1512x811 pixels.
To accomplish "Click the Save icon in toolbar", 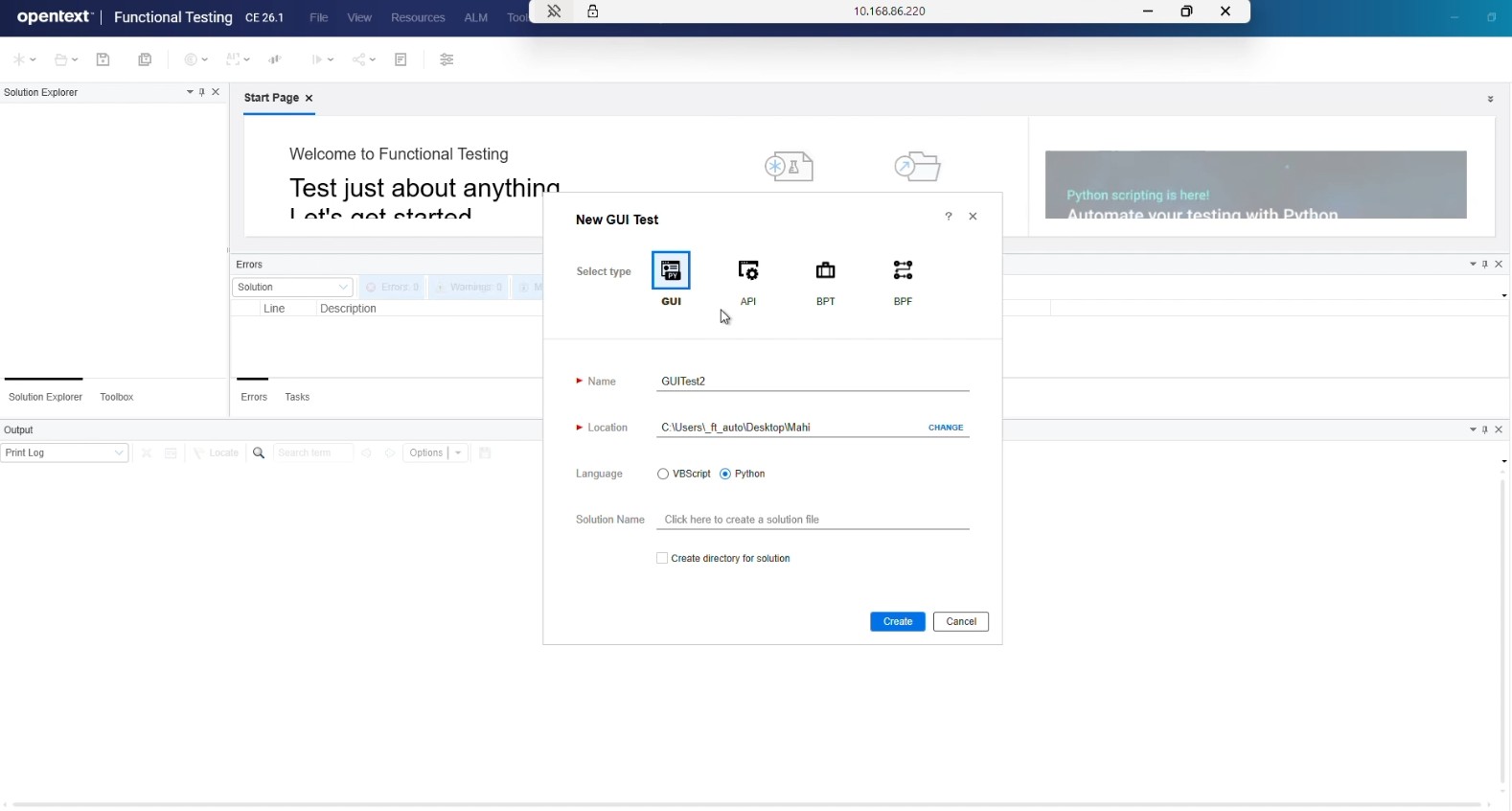I will coord(103,59).
